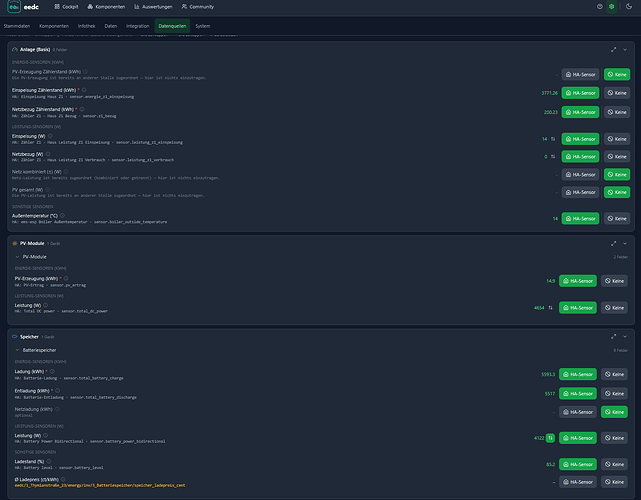Maximize the Anlage (Basis) panel
The width and height of the screenshot is (641, 500).
point(614,49)
